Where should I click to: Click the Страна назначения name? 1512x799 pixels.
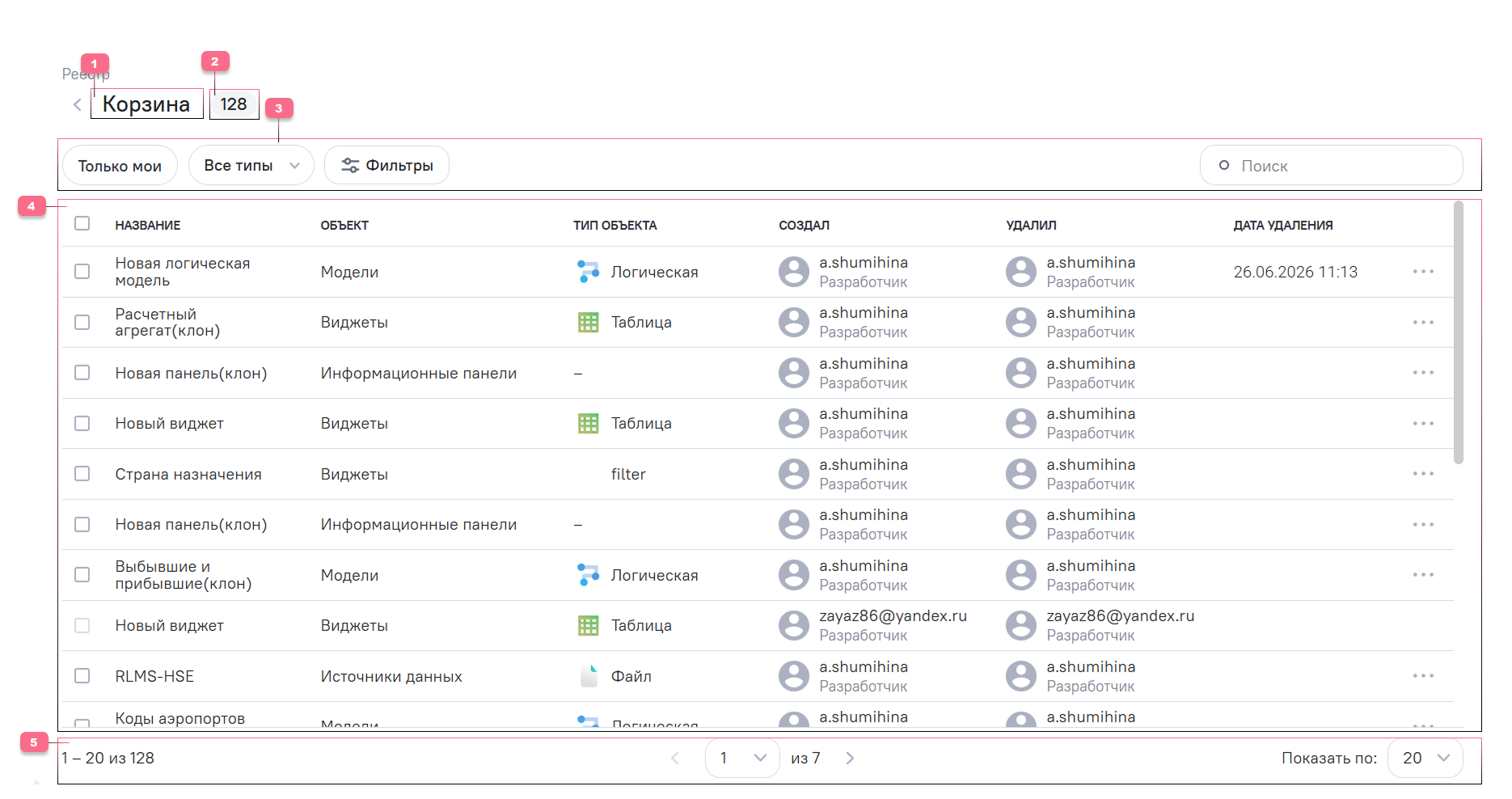click(x=188, y=475)
